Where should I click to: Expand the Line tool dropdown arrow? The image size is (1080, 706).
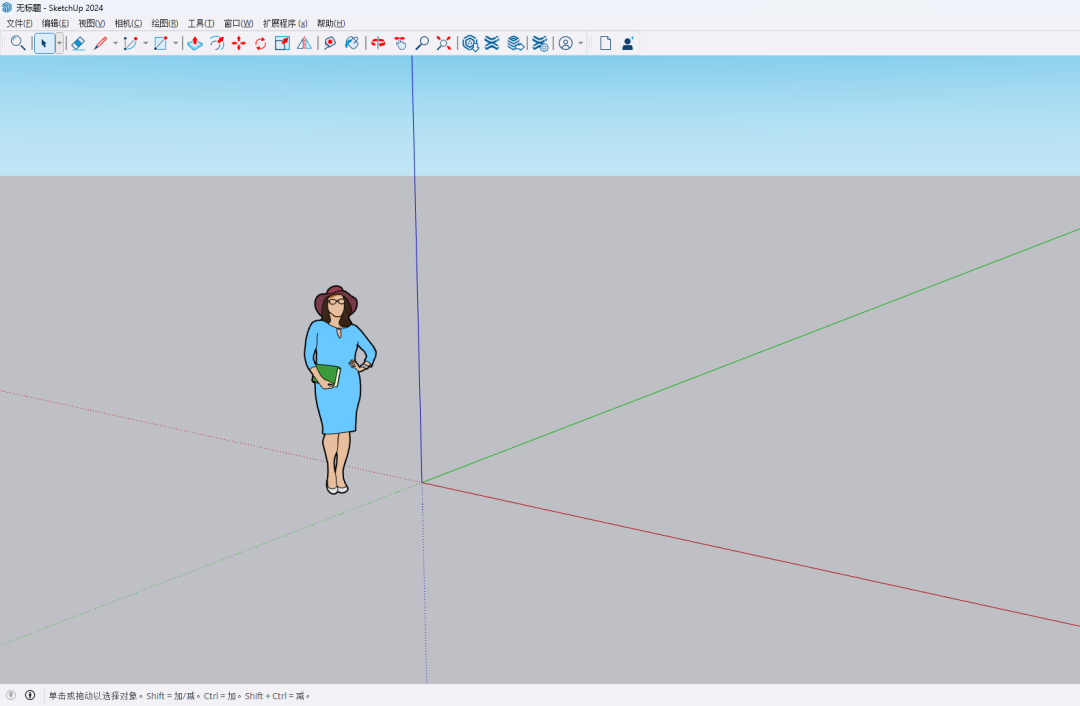(x=115, y=43)
